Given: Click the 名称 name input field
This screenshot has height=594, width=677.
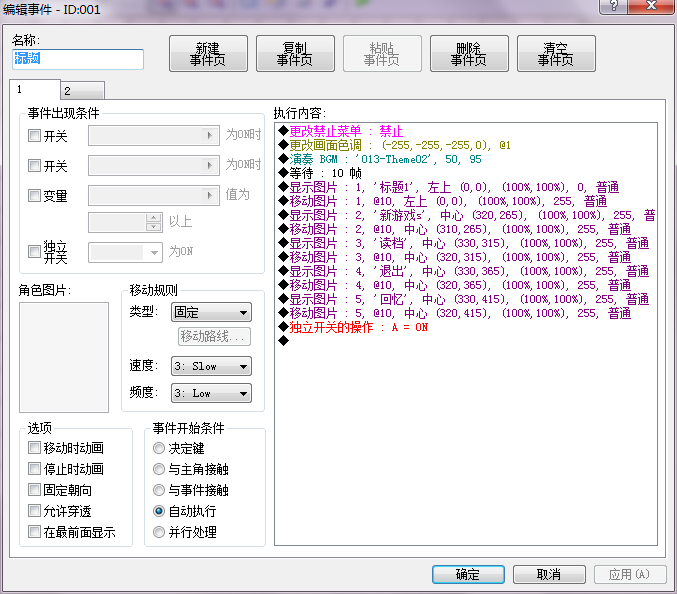Looking at the screenshot, I should [x=78, y=59].
